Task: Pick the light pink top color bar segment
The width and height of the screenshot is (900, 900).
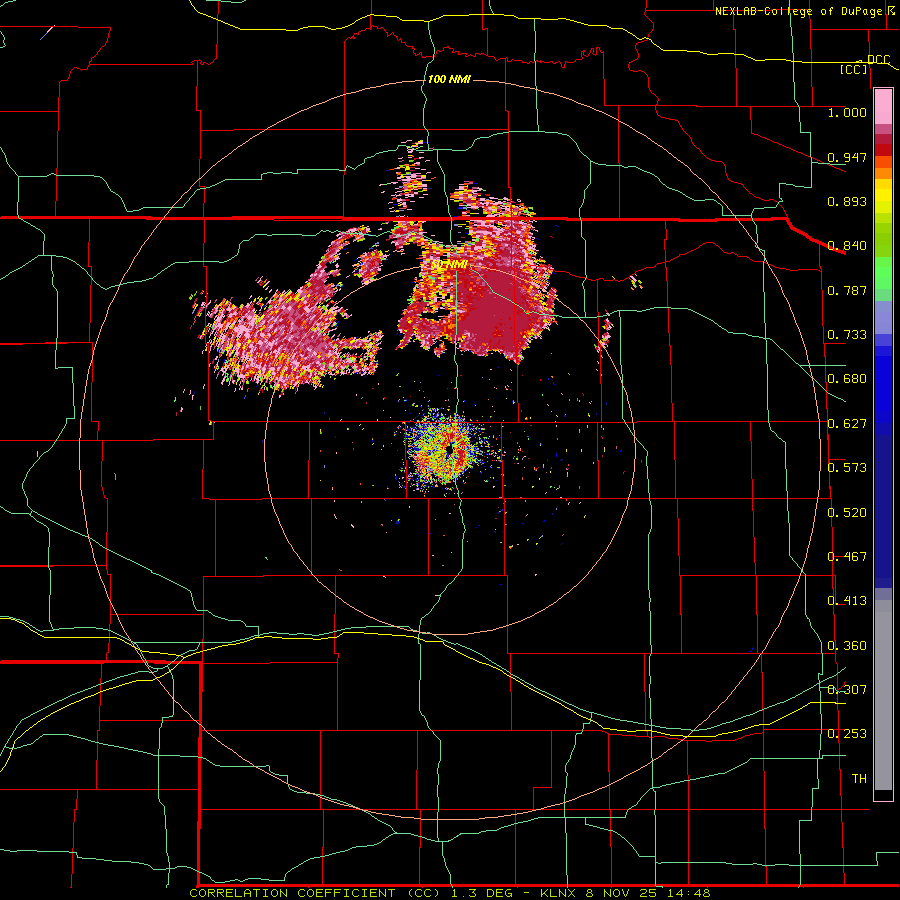Action: tap(883, 106)
